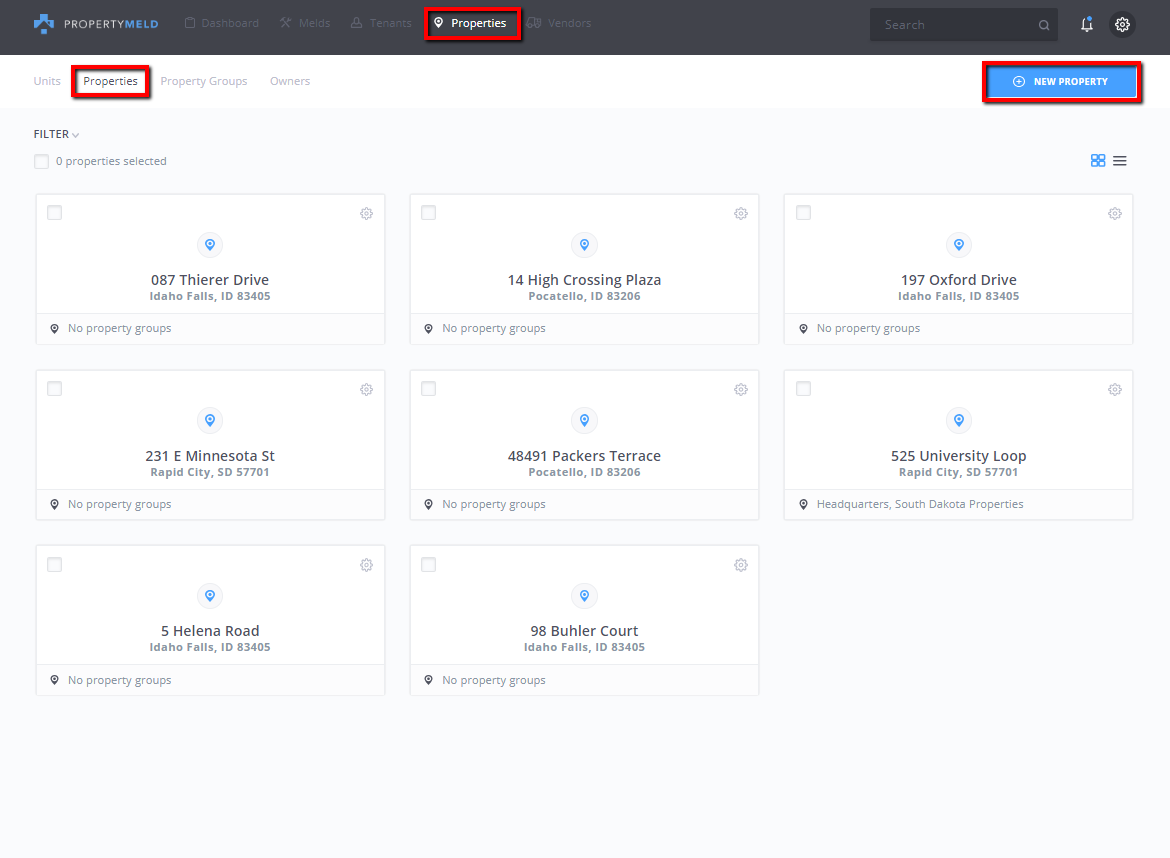Open gear menu for 14 High Crossing Plaza
Image resolution: width=1170 pixels, height=858 pixels.
[x=741, y=213]
